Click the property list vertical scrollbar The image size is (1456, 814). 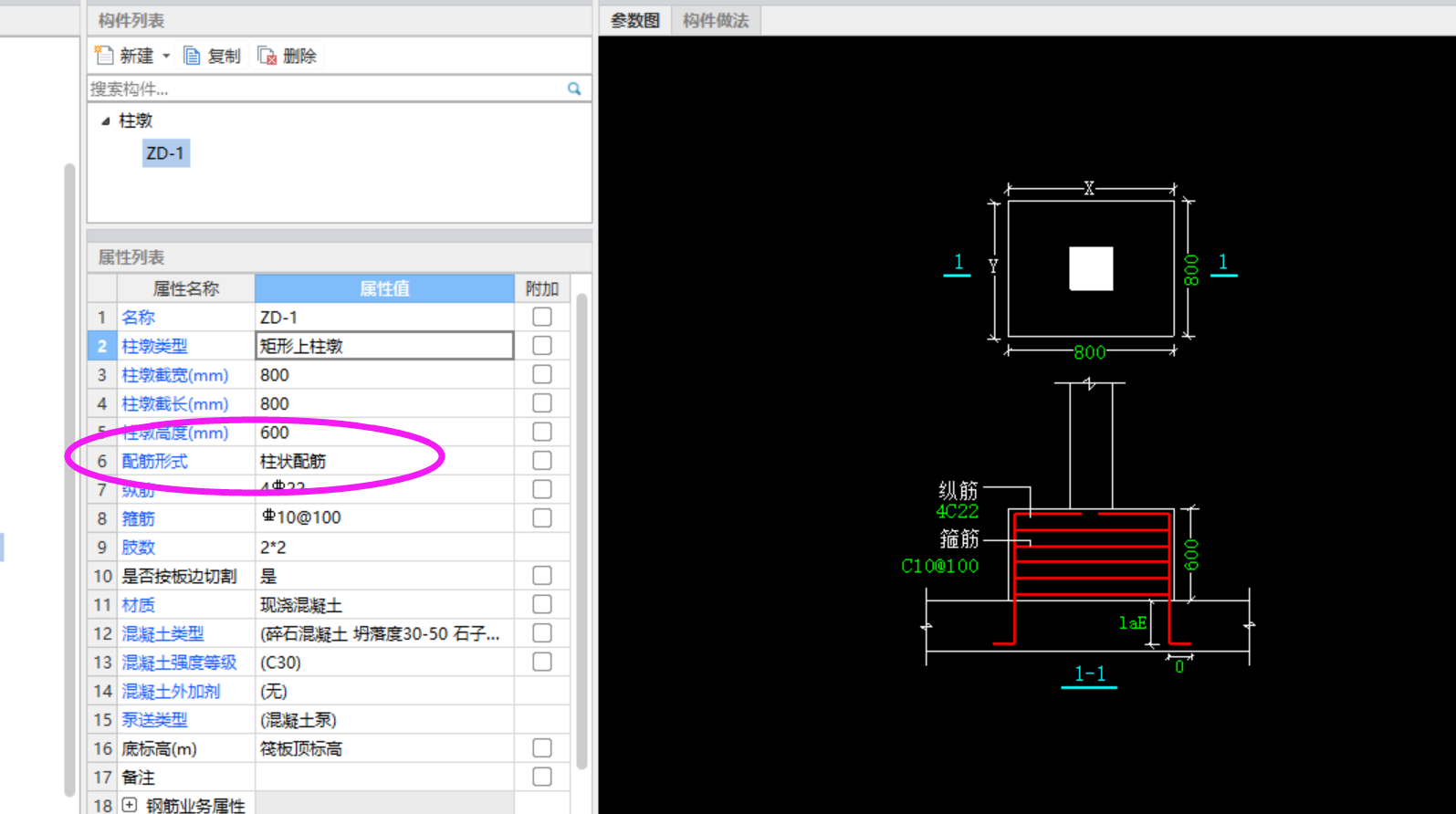pos(581,529)
